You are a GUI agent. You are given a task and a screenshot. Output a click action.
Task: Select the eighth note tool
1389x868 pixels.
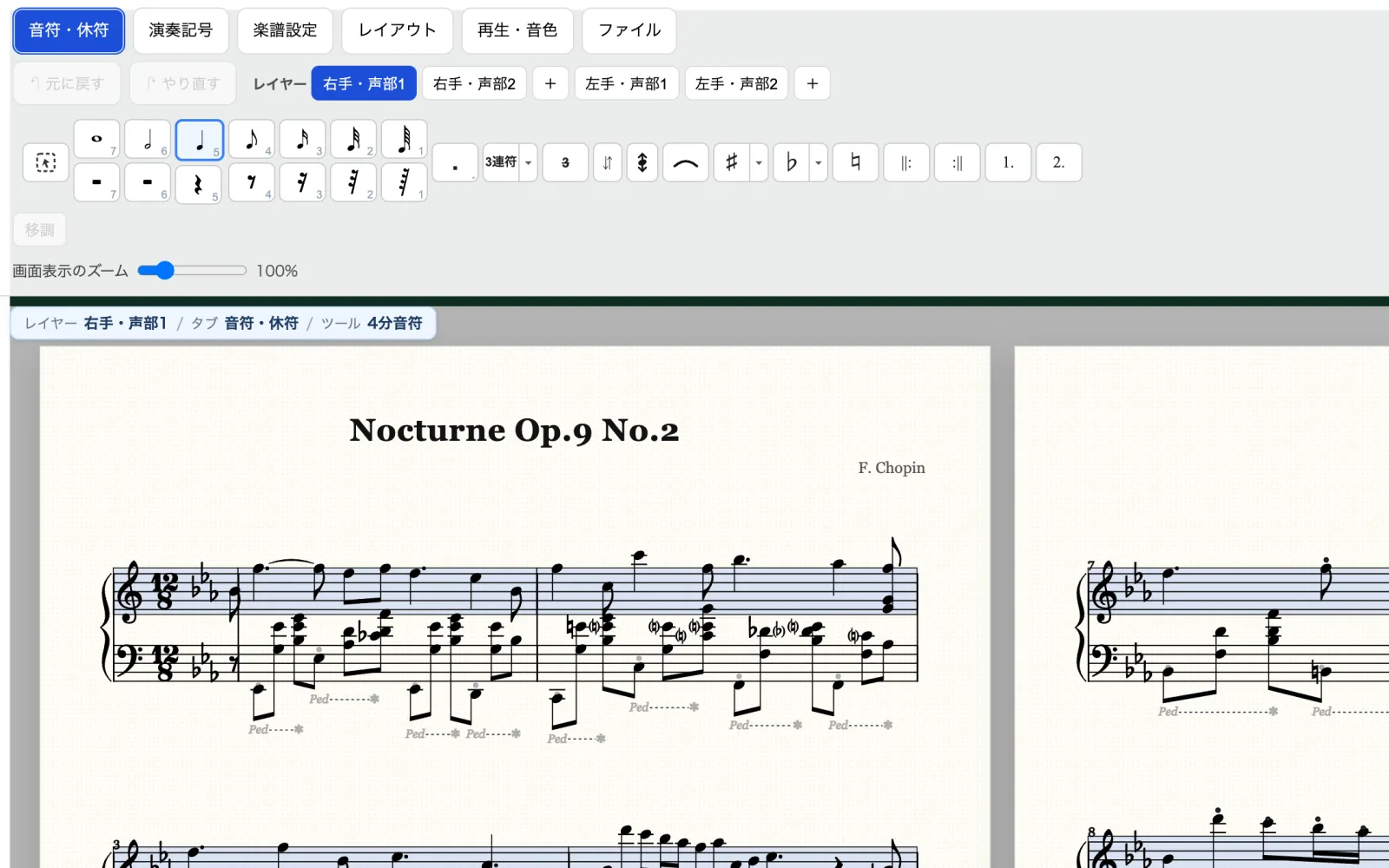252,139
